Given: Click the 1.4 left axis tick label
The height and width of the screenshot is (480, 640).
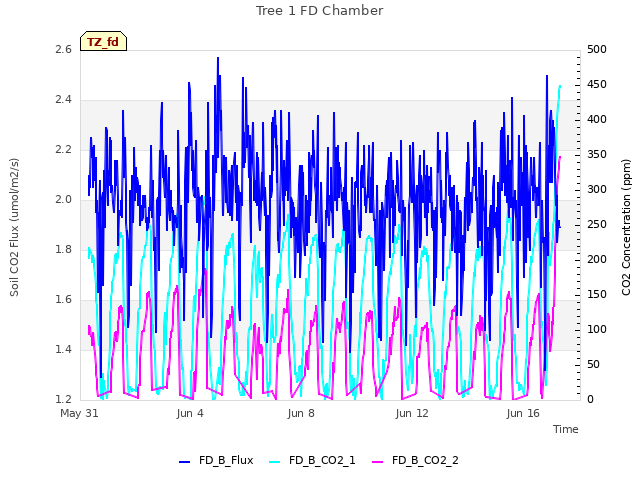Looking at the screenshot, I should click(x=64, y=349).
